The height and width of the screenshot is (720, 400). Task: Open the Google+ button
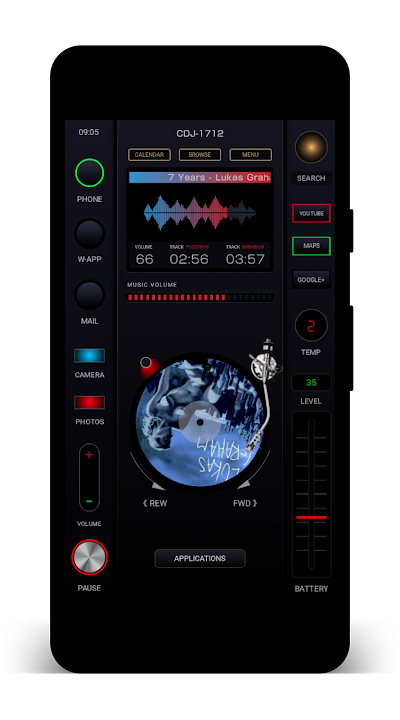coord(311,279)
